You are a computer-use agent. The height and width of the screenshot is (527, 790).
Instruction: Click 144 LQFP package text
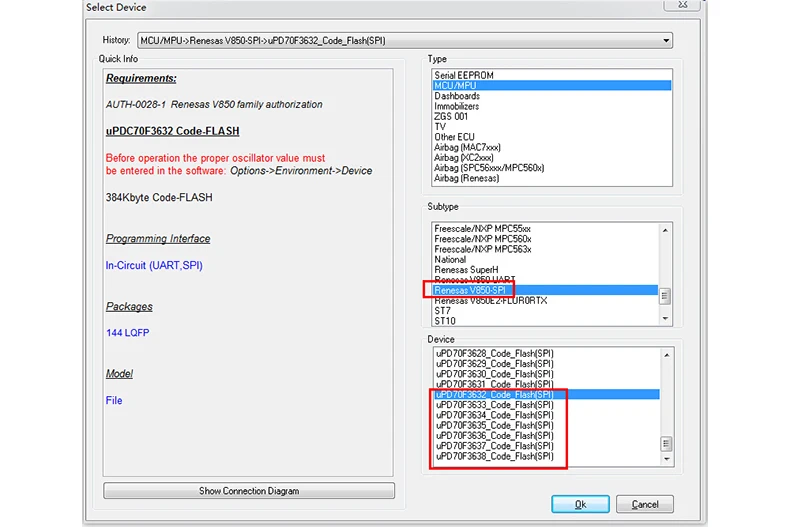[x=127, y=333]
